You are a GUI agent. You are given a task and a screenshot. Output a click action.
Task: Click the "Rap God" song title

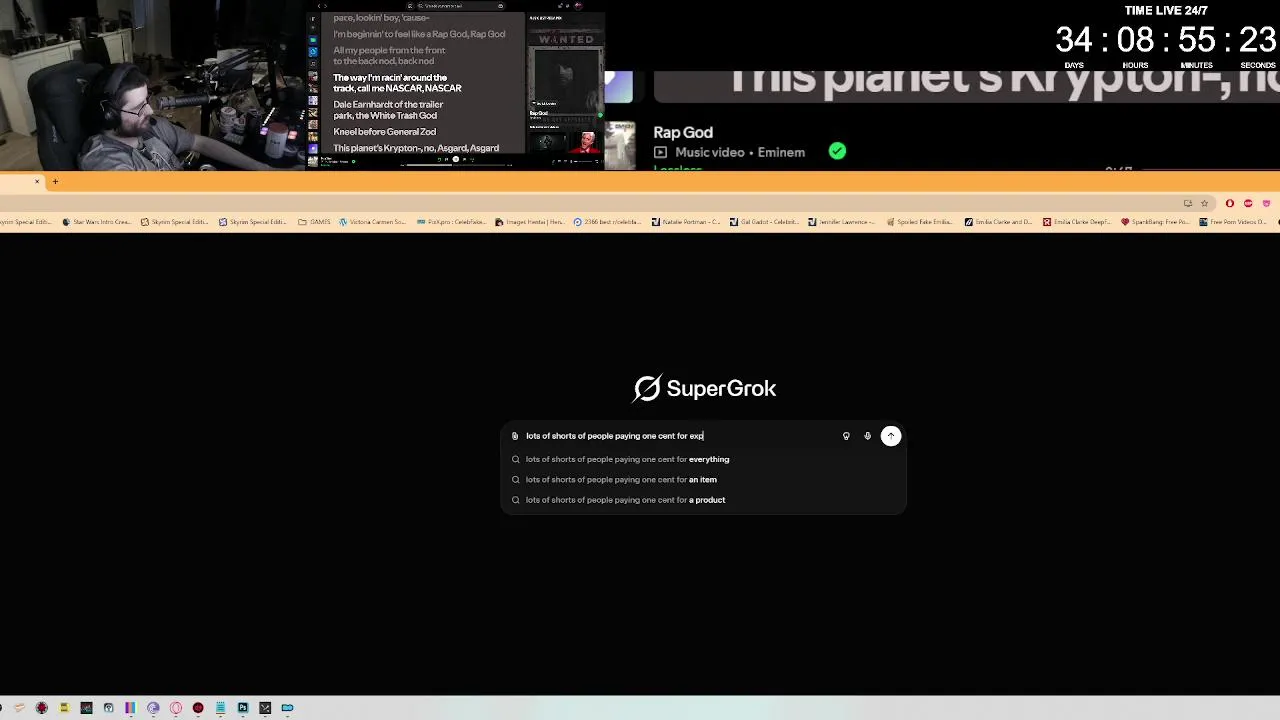pyautogui.click(x=683, y=132)
